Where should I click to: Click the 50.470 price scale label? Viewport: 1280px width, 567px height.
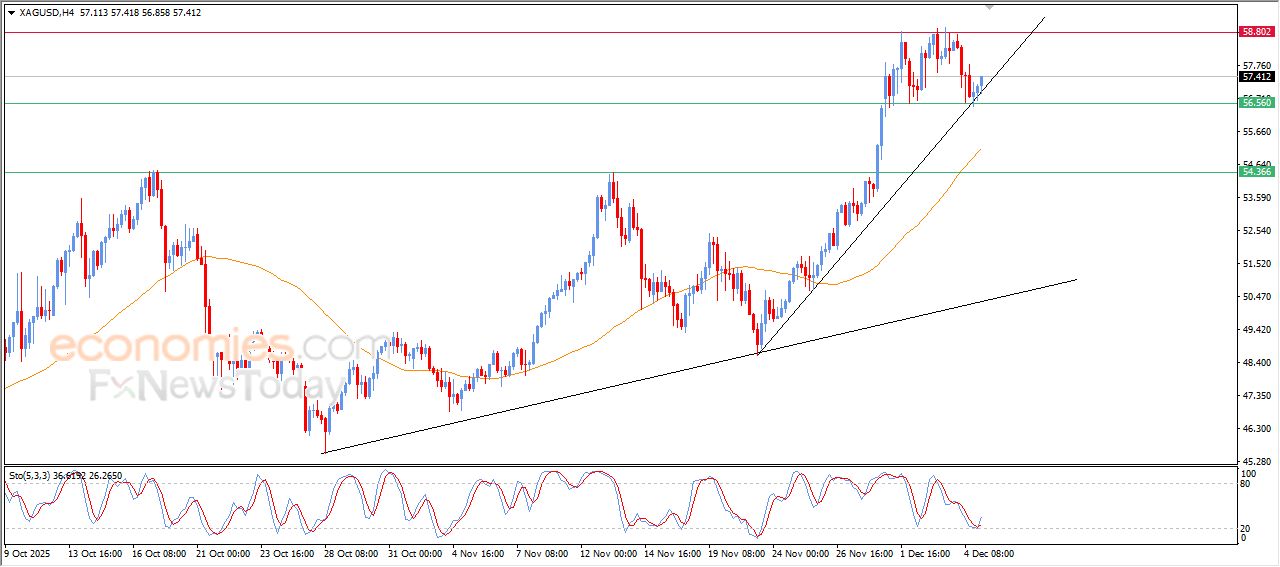coord(1254,297)
